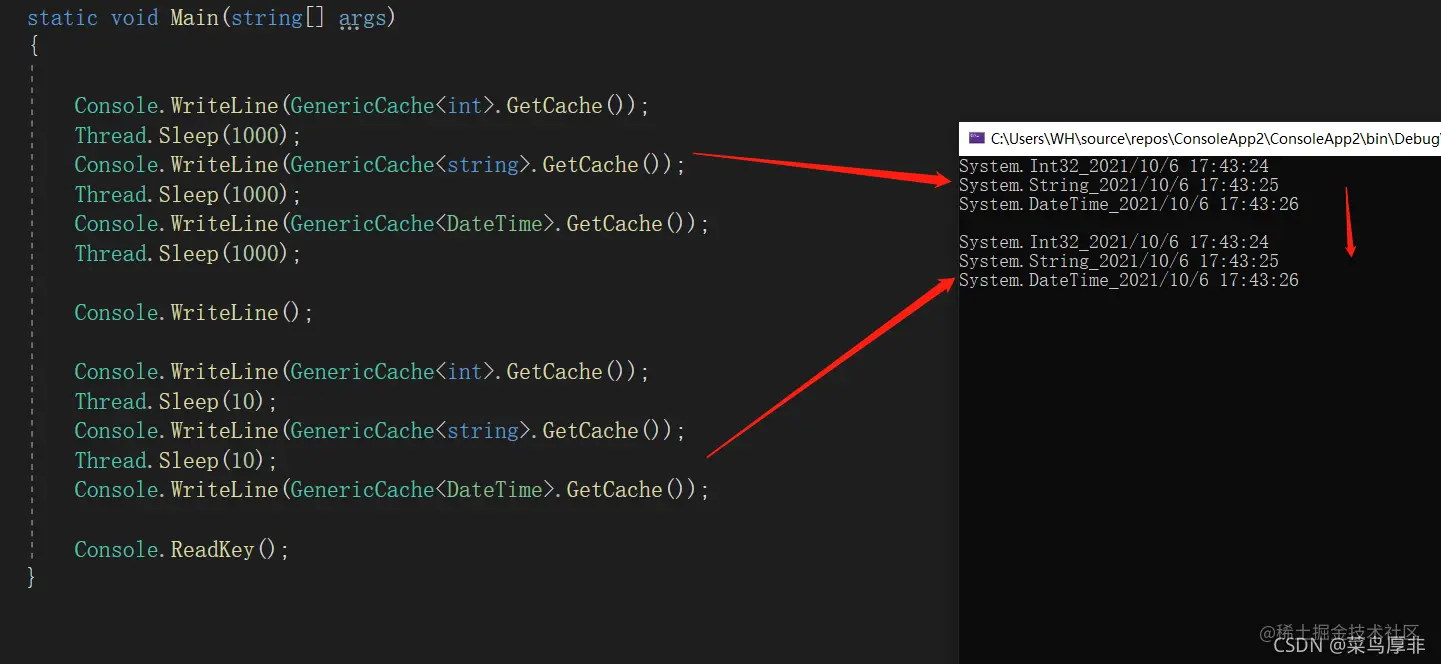The image size is (1441, 664).
Task: Place cursor on the 'Main' method name
Action: click(x=195, y=18)
